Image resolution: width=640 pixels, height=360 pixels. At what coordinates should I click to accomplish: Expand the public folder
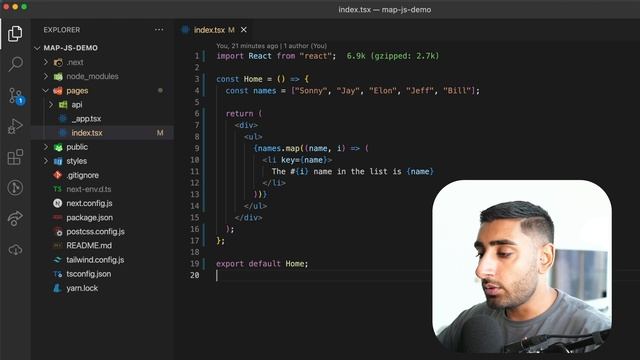point(46,147)
